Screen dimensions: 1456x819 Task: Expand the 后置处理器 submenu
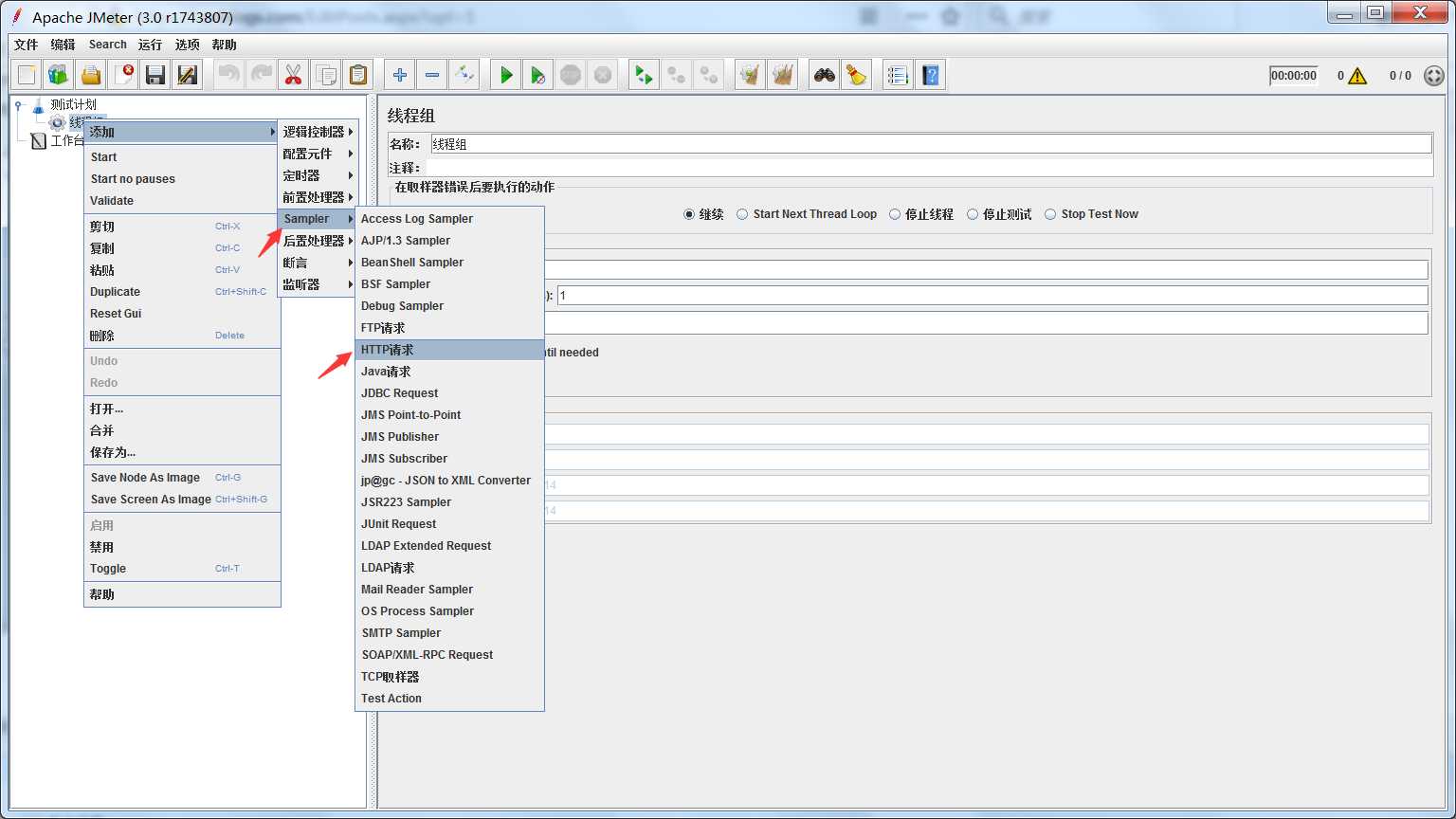318,241
